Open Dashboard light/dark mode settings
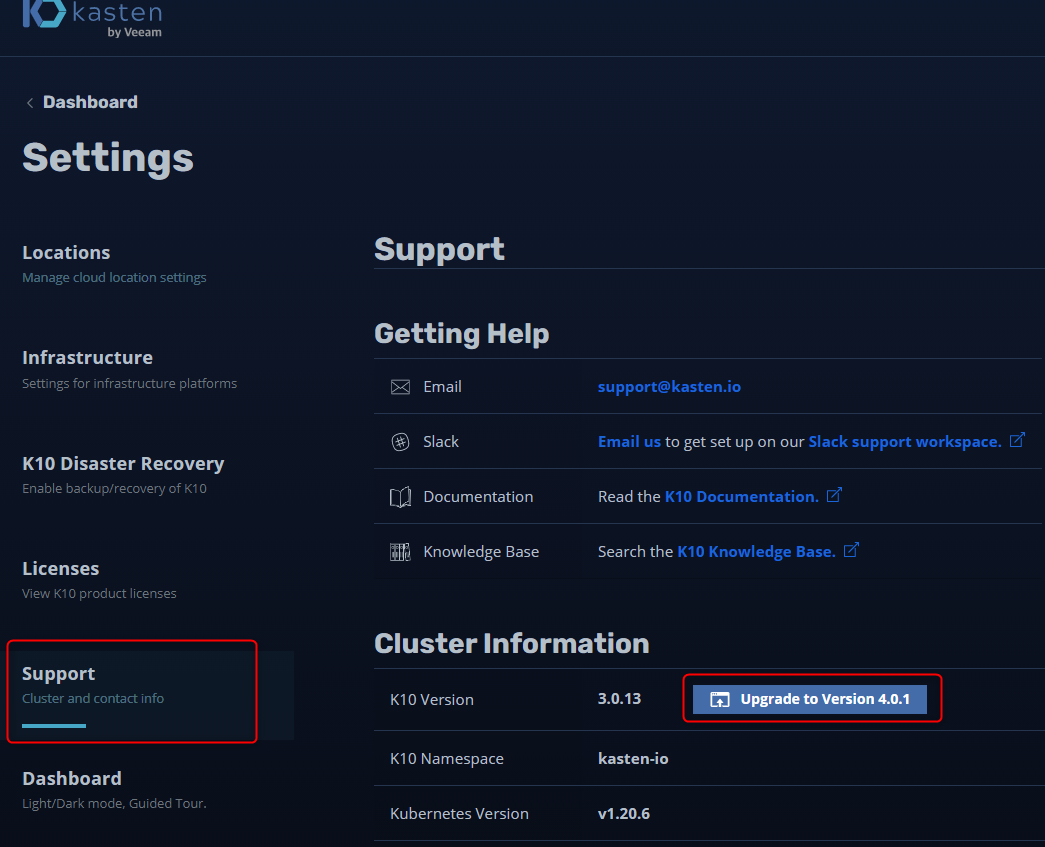 pos(72,779)
